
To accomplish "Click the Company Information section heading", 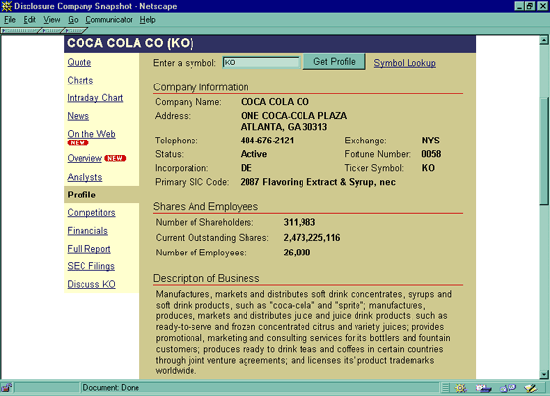I will tap(201, 87).
